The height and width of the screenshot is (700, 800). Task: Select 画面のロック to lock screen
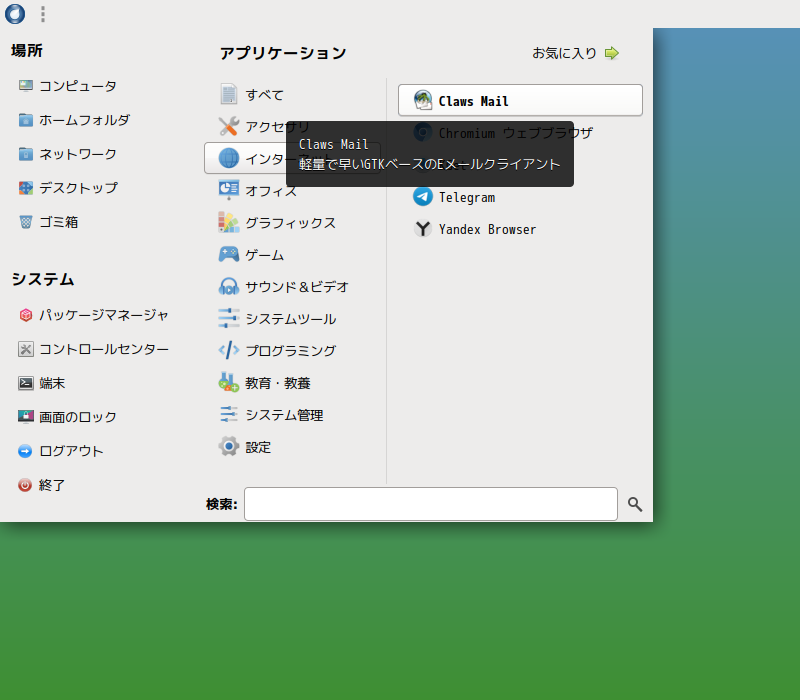click(67, 417)
